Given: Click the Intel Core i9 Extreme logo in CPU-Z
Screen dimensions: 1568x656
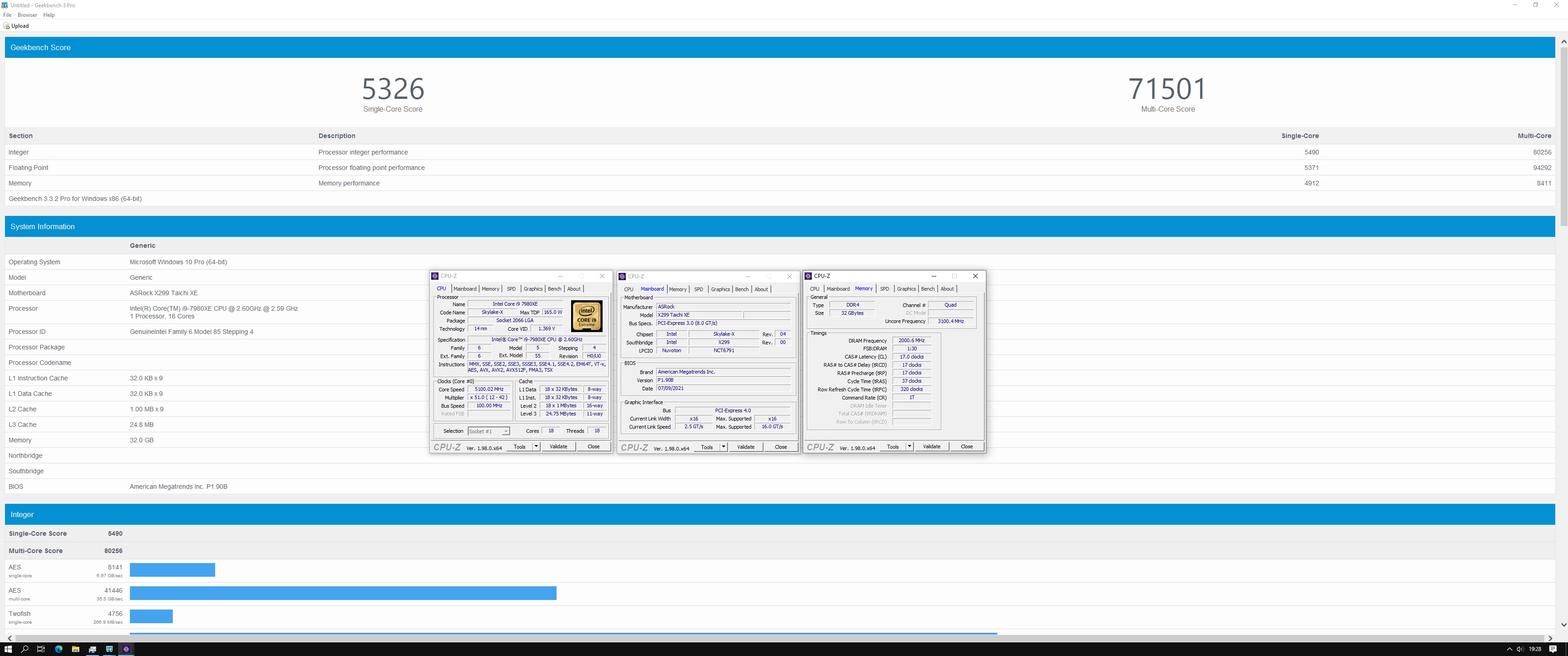Looking at the screenshot, I should click(x=587, y=316).
